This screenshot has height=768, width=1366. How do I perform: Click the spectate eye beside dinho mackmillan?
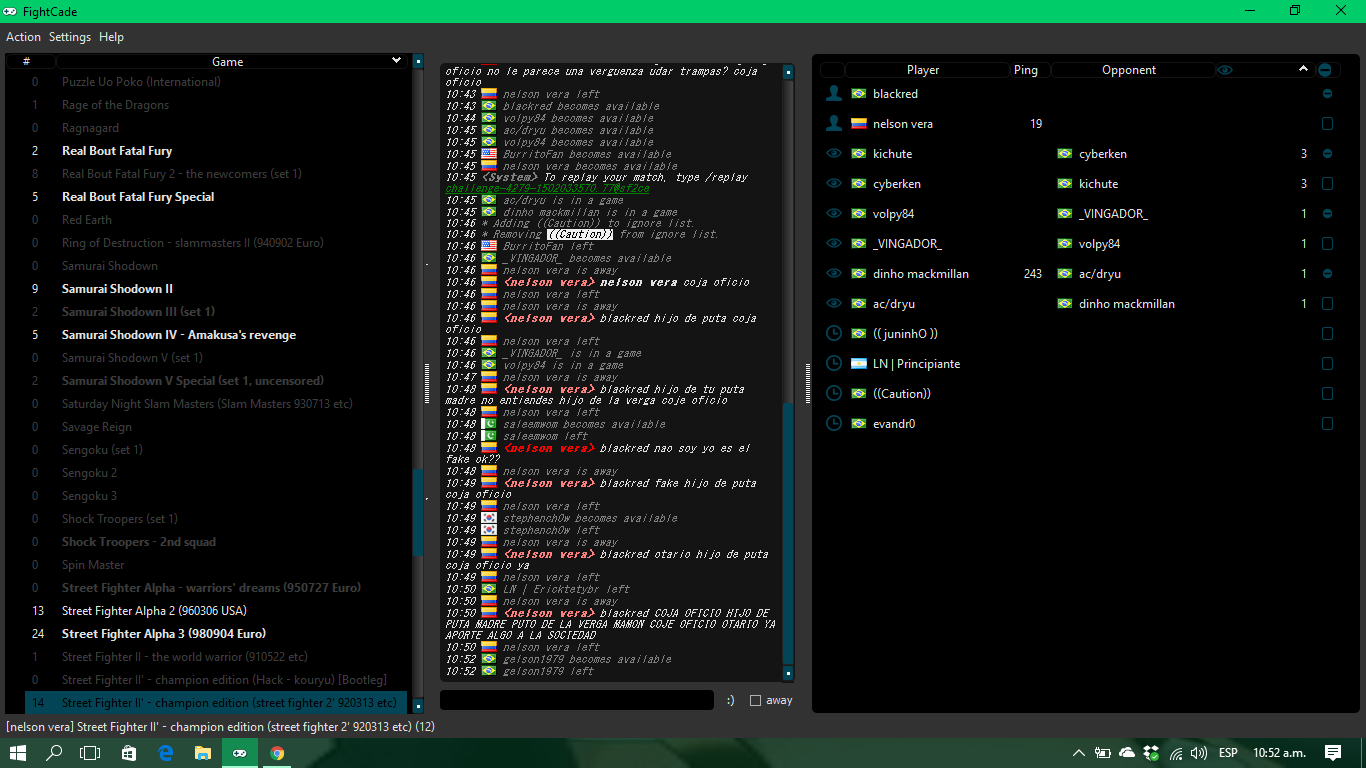834,274
